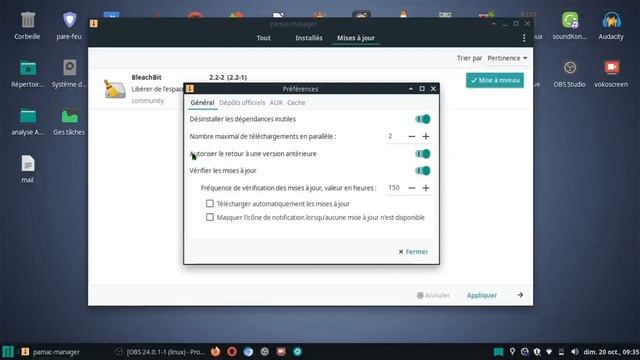The height and width of the screenshot is (360, 640).
Task: Click the BleachBit package name
Action: point(147,77)
